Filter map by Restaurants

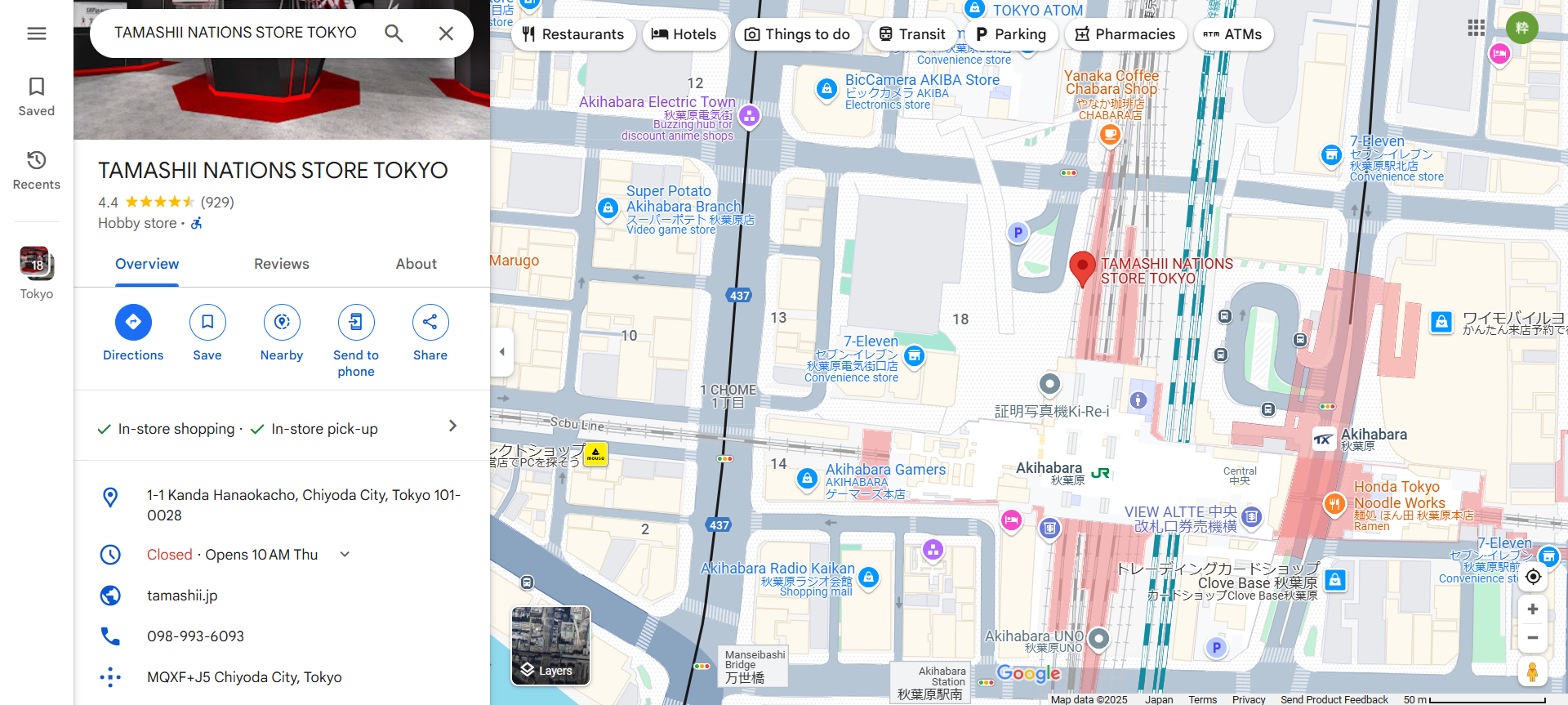pyautogui.click(x=573, y=34)
